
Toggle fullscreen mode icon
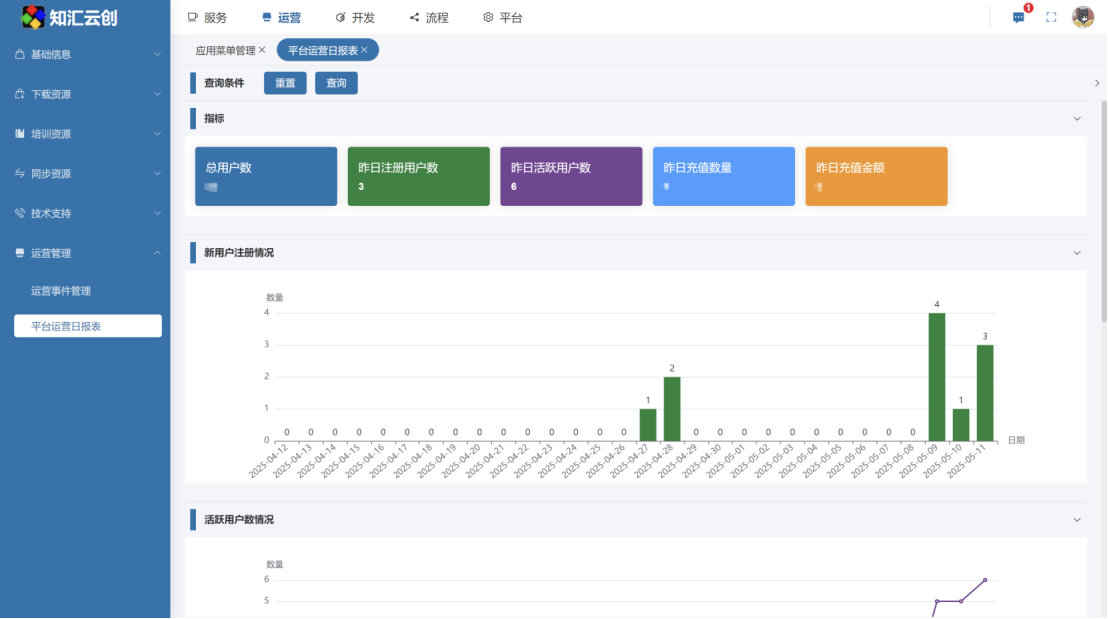[1051, 18]
